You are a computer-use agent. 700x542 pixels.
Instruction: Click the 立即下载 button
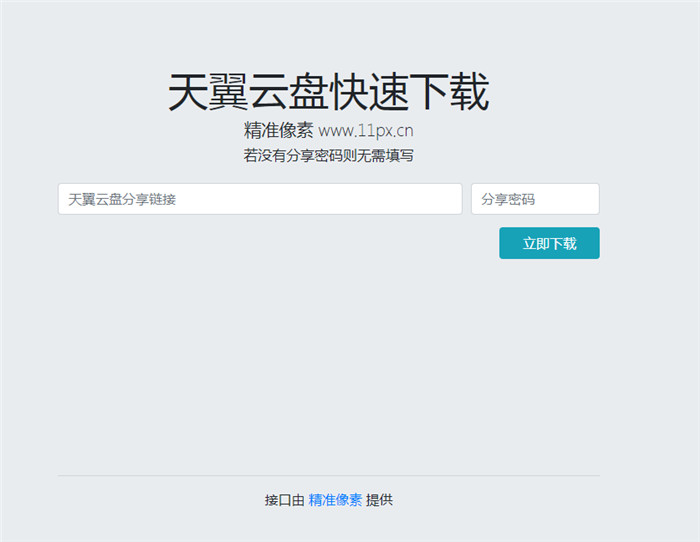pyautogui.click(x=549, y=243)
